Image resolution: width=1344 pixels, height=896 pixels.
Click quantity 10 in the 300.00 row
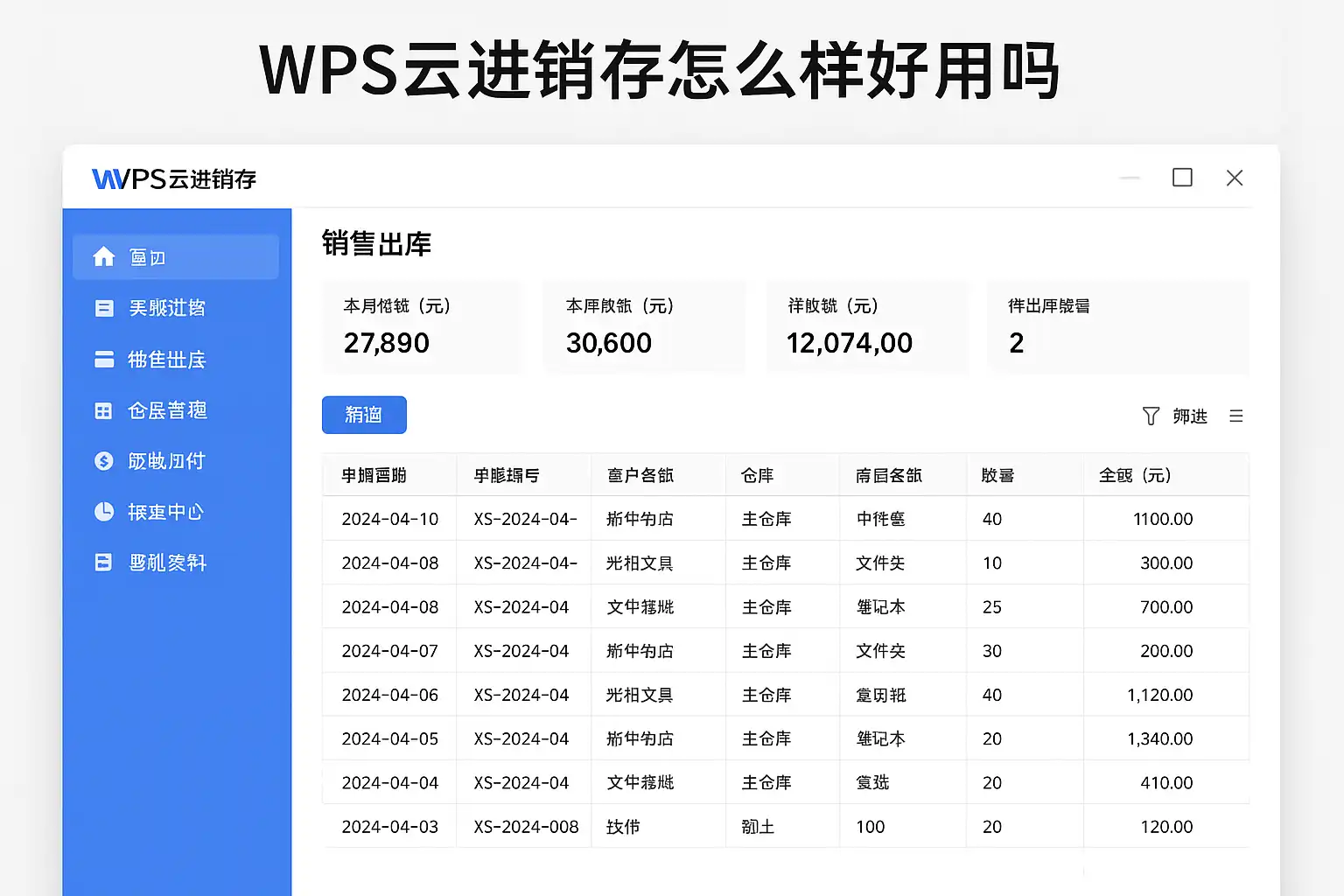[x=992, y=563]
